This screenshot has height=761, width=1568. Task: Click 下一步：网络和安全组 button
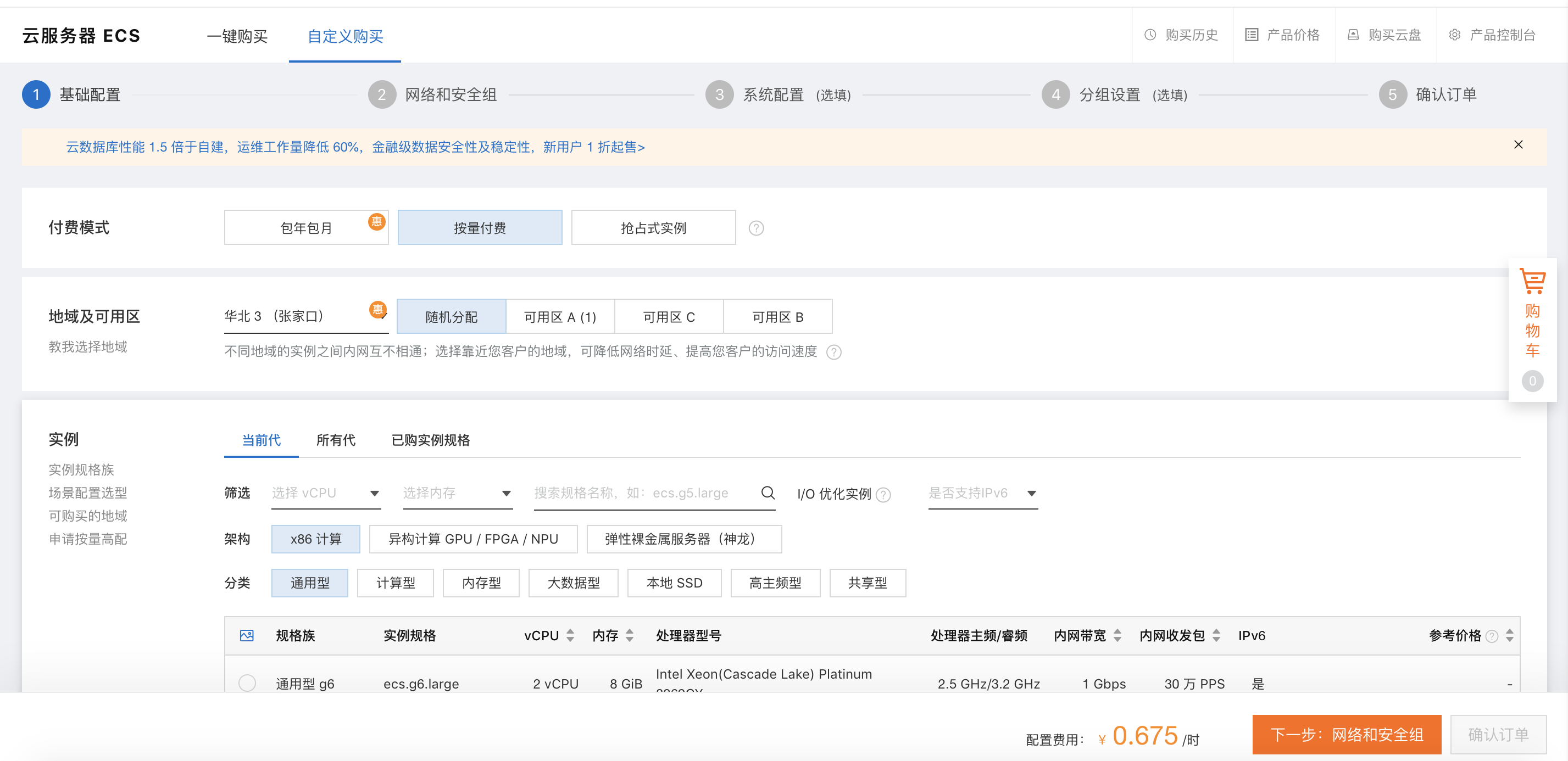(1346, 734)
